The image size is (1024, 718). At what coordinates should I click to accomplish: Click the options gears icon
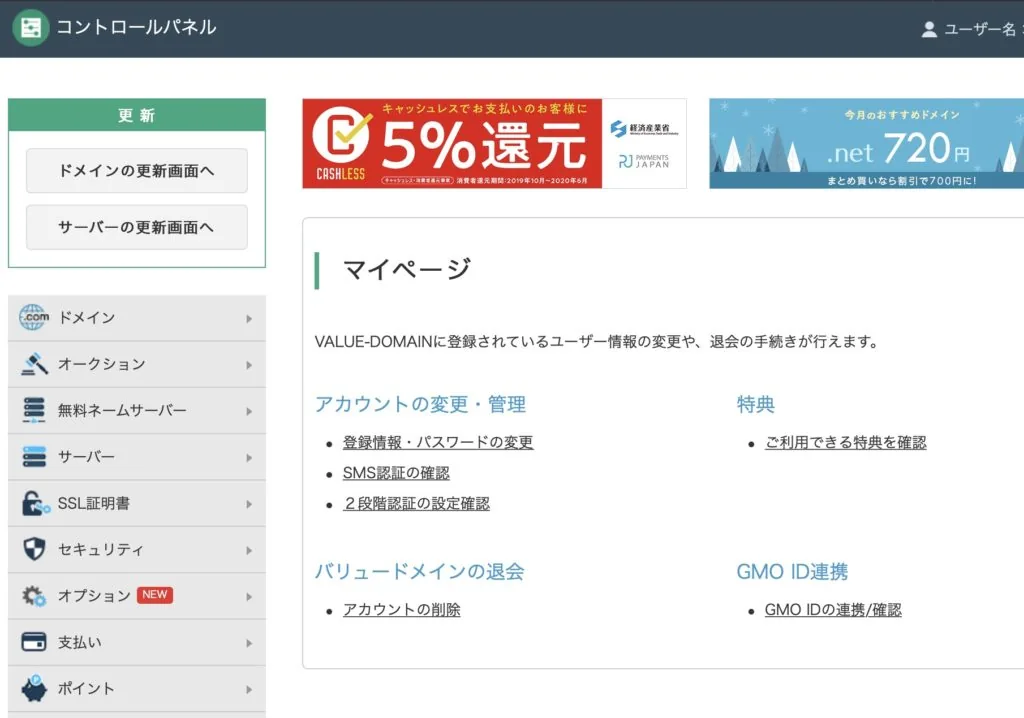pyautogui.click(x=34, y=596)
